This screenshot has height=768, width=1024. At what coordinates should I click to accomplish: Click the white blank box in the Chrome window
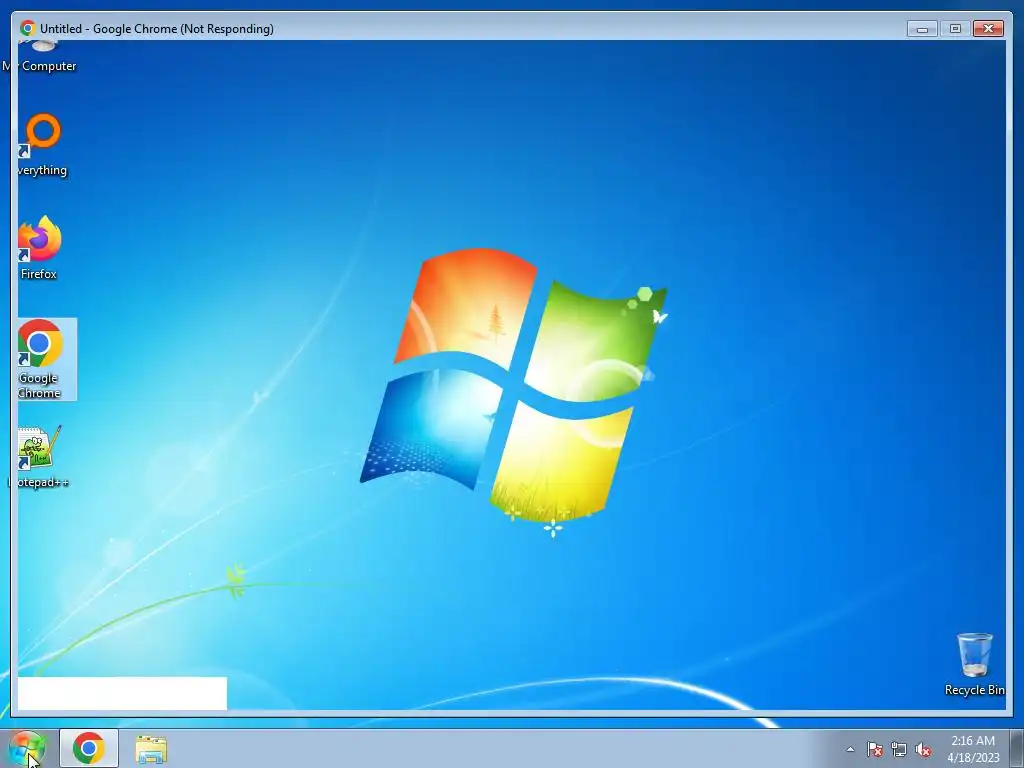click(122, 694)
